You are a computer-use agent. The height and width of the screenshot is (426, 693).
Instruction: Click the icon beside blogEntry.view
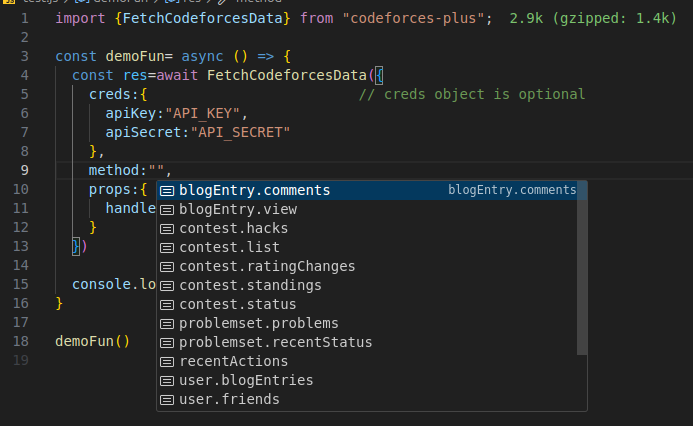tap(167, 210)
